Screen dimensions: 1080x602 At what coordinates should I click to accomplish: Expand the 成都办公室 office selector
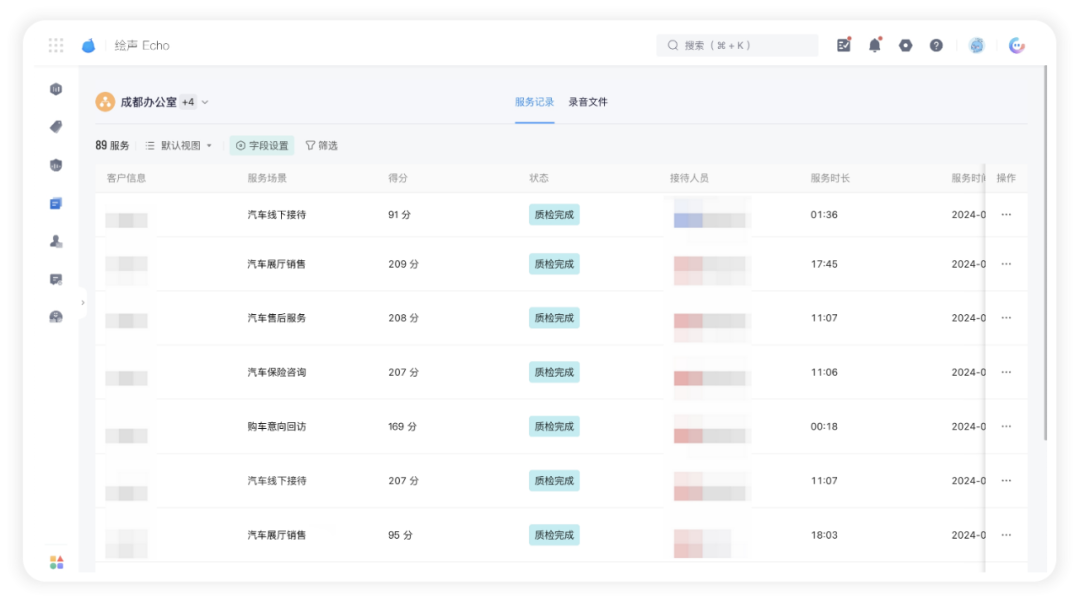[x=152, y=102]
